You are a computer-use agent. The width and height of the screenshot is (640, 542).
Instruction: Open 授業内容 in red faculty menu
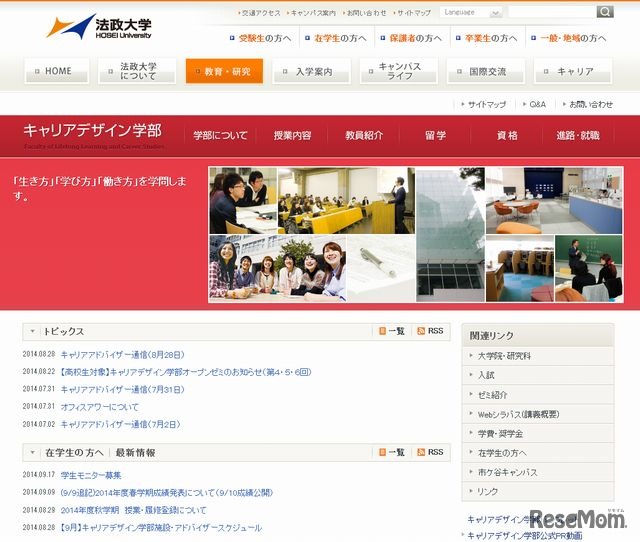[292, 136]
